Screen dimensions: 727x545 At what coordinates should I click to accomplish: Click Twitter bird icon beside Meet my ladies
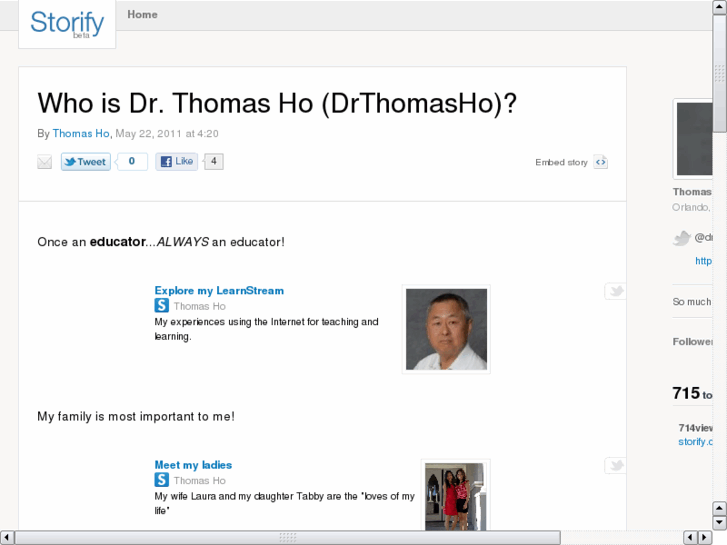[x=615, y=465]
